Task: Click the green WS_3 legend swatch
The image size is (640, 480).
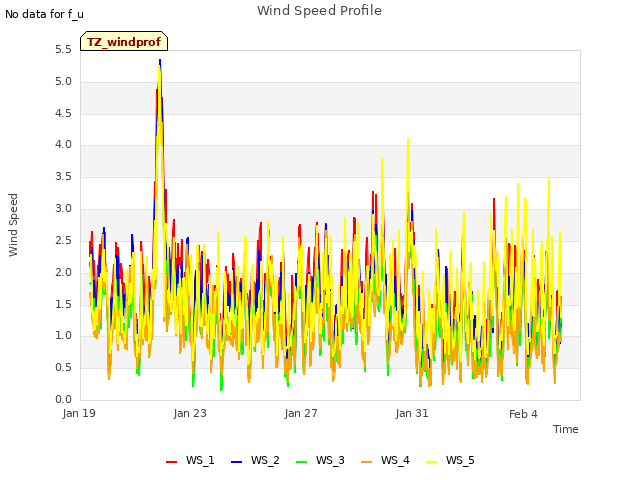Action: 301,462
